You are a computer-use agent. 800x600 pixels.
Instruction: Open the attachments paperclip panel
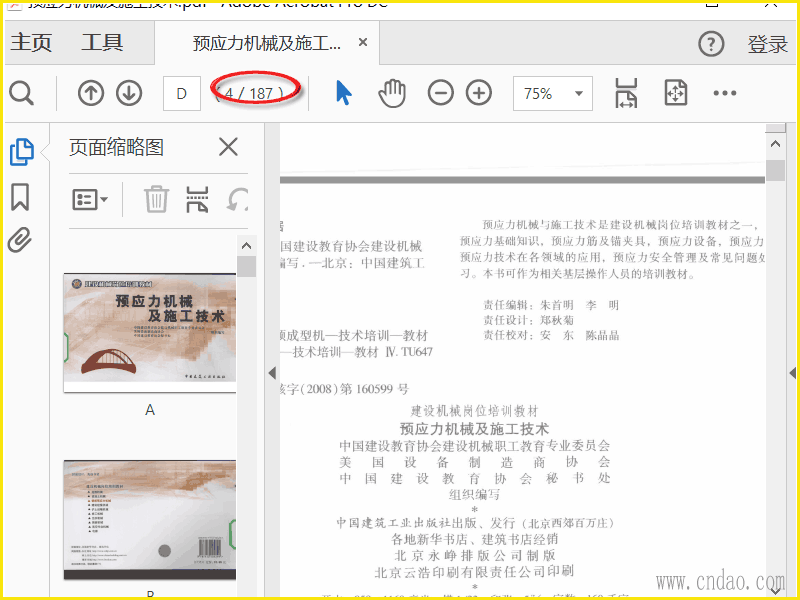[x=20, y=240]
